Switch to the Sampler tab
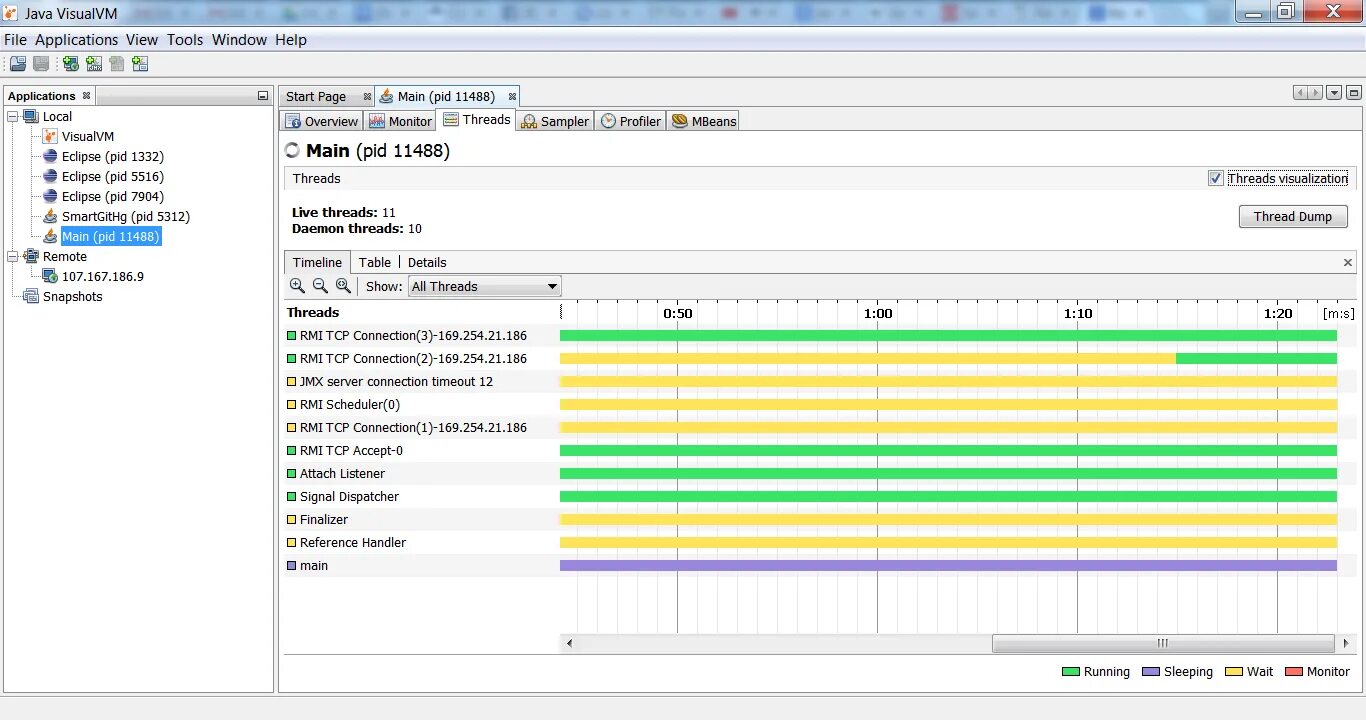1366x720 pixels. (556, 121)
